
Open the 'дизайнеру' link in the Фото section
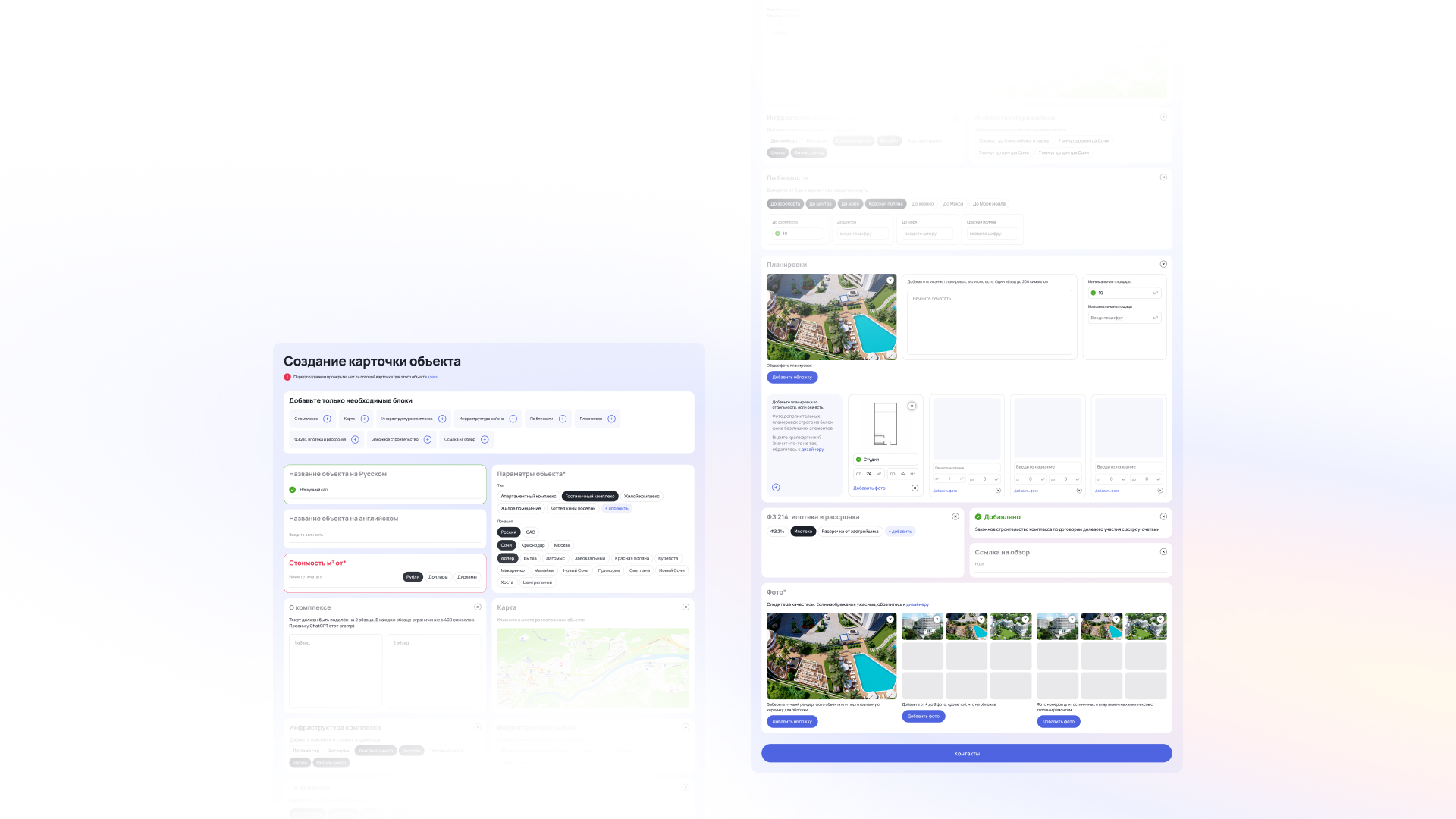(x=918, y=604)
